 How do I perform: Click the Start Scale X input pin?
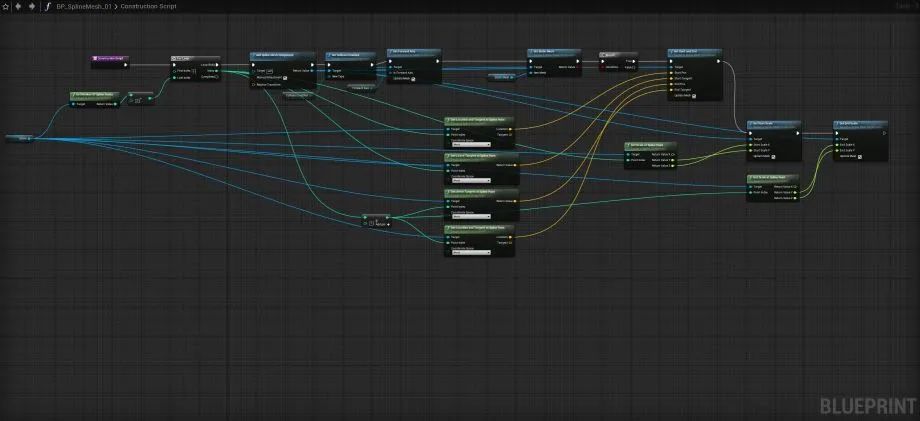point(750,145)
